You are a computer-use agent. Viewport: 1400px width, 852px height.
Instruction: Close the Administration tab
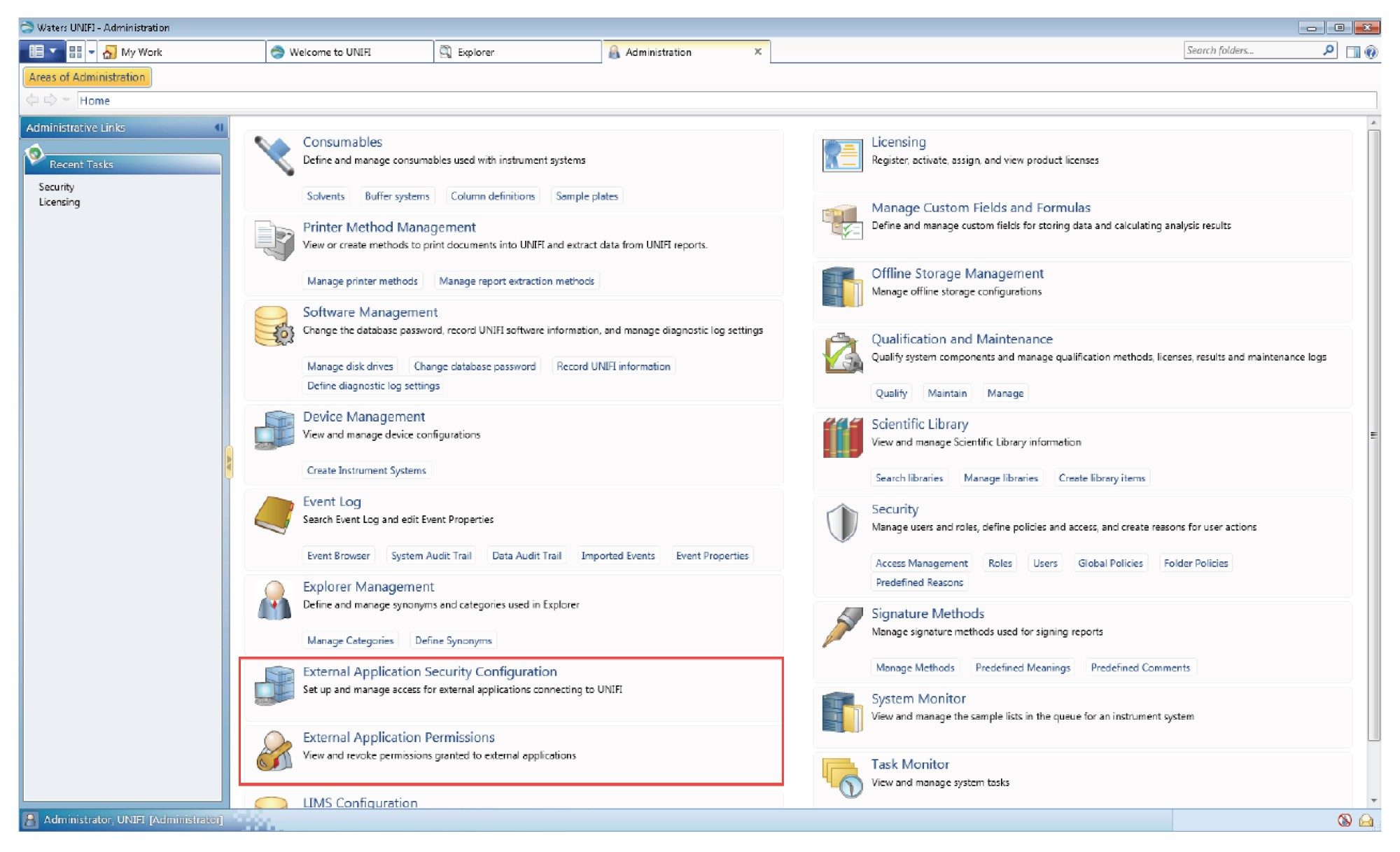(x=757, y=52)
